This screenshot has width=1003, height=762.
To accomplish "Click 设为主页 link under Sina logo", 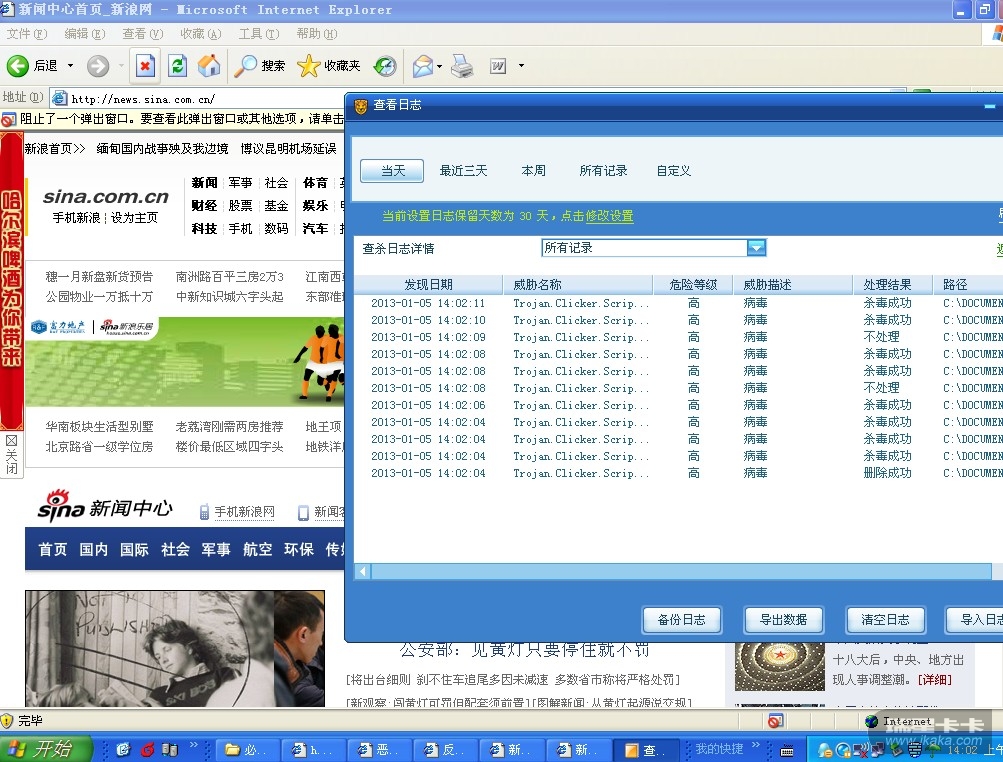I will [134, 218].
